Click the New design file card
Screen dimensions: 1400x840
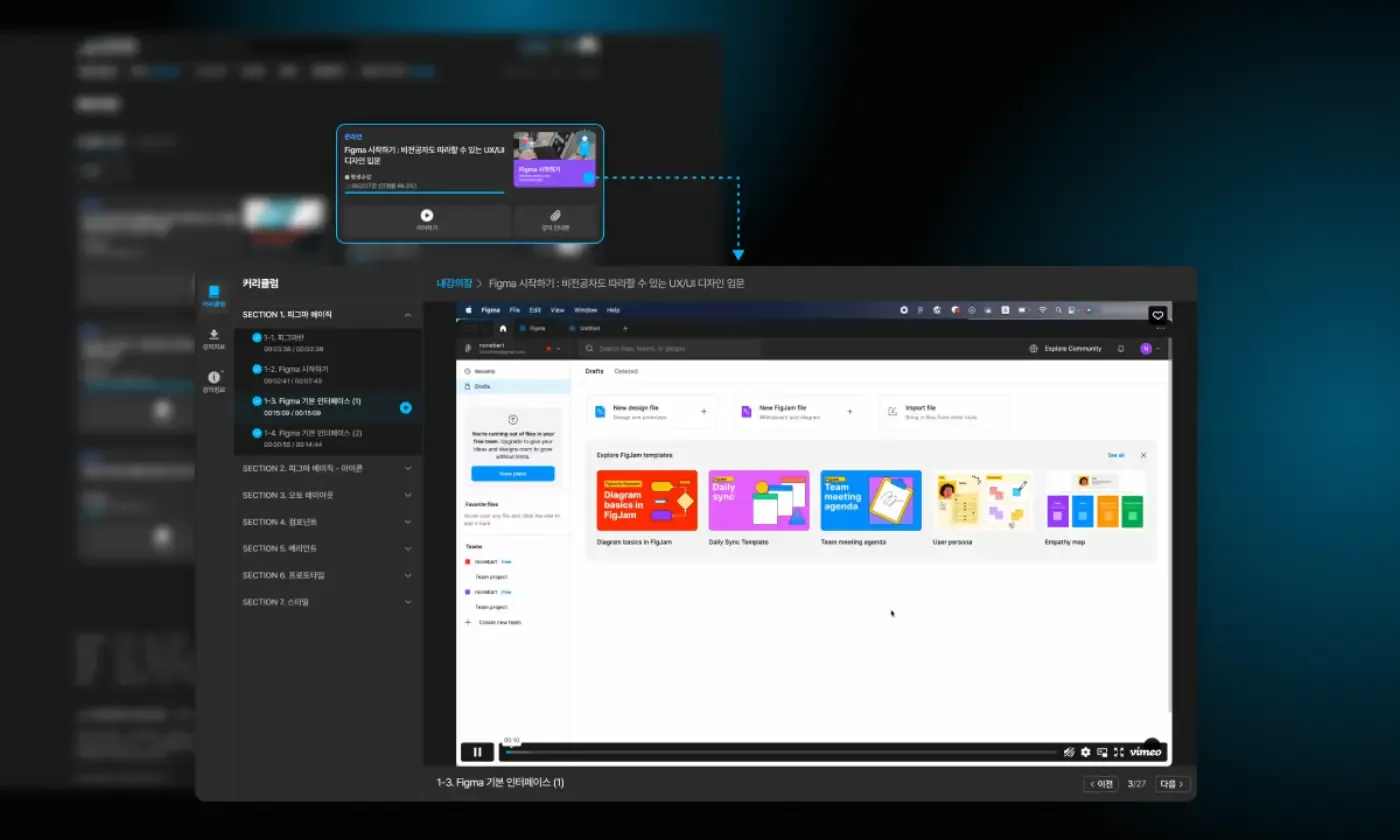point(652,412)
